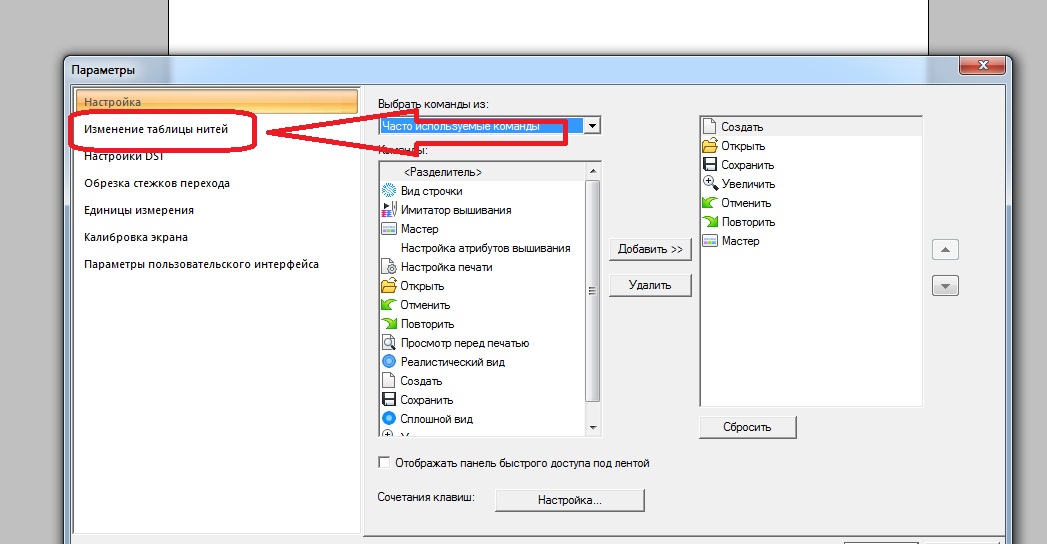Click the Настройка печати icon
The width and height of the screenshot is (1047, 544).
[389, 267]
